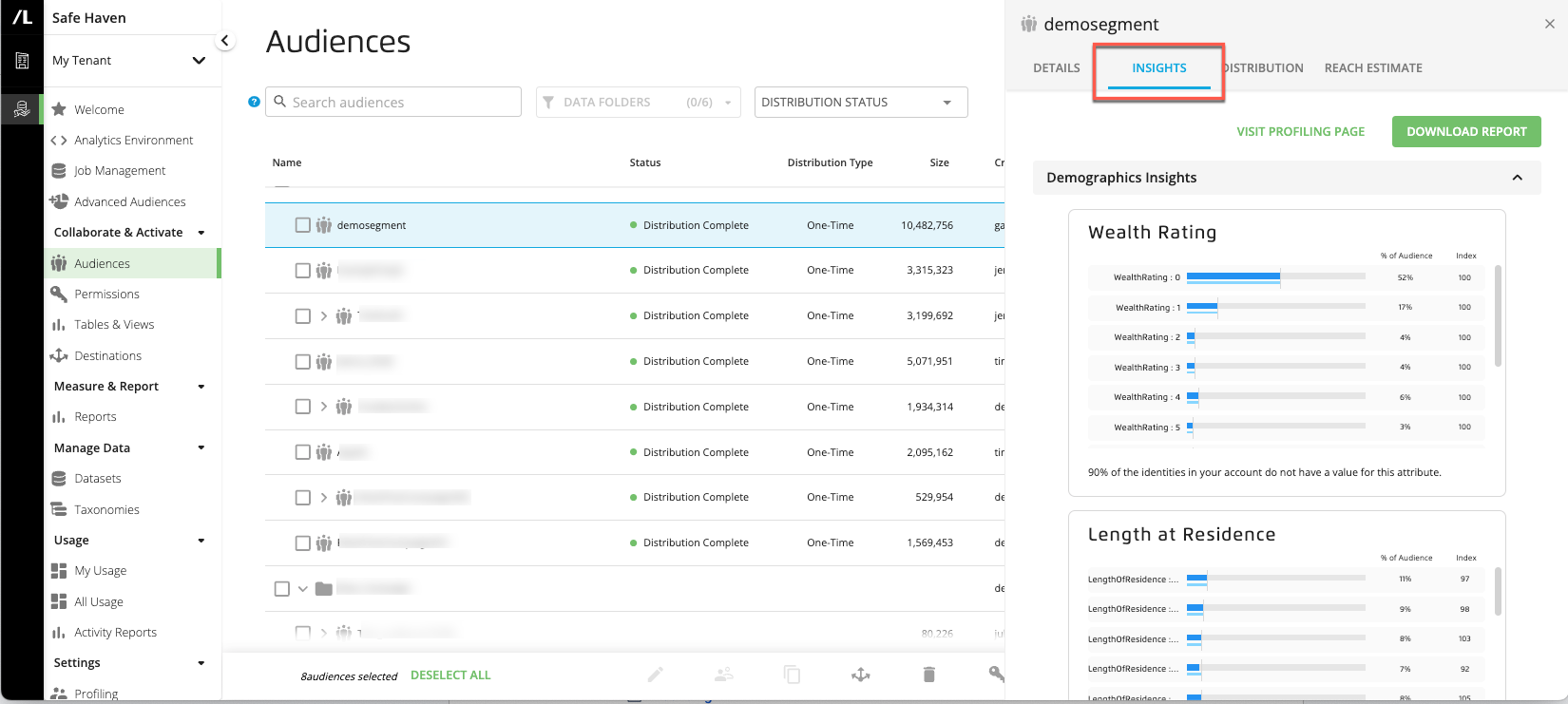The image size is (1568, 704).
Task: Toggle checkbox for the 1,934,314 audience
Action: coord(302,407)
